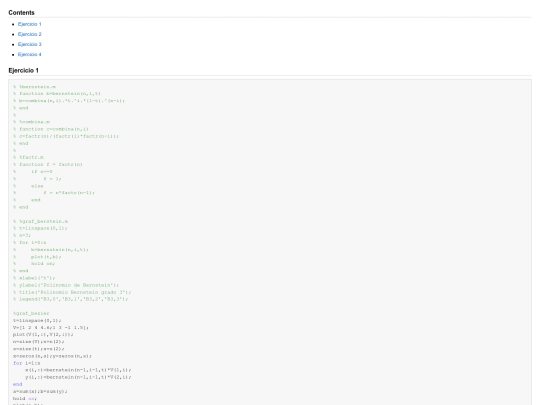Follow the Ejercicio 3 link
Viewport: 540px width, 405px height.
coord(30,44)
